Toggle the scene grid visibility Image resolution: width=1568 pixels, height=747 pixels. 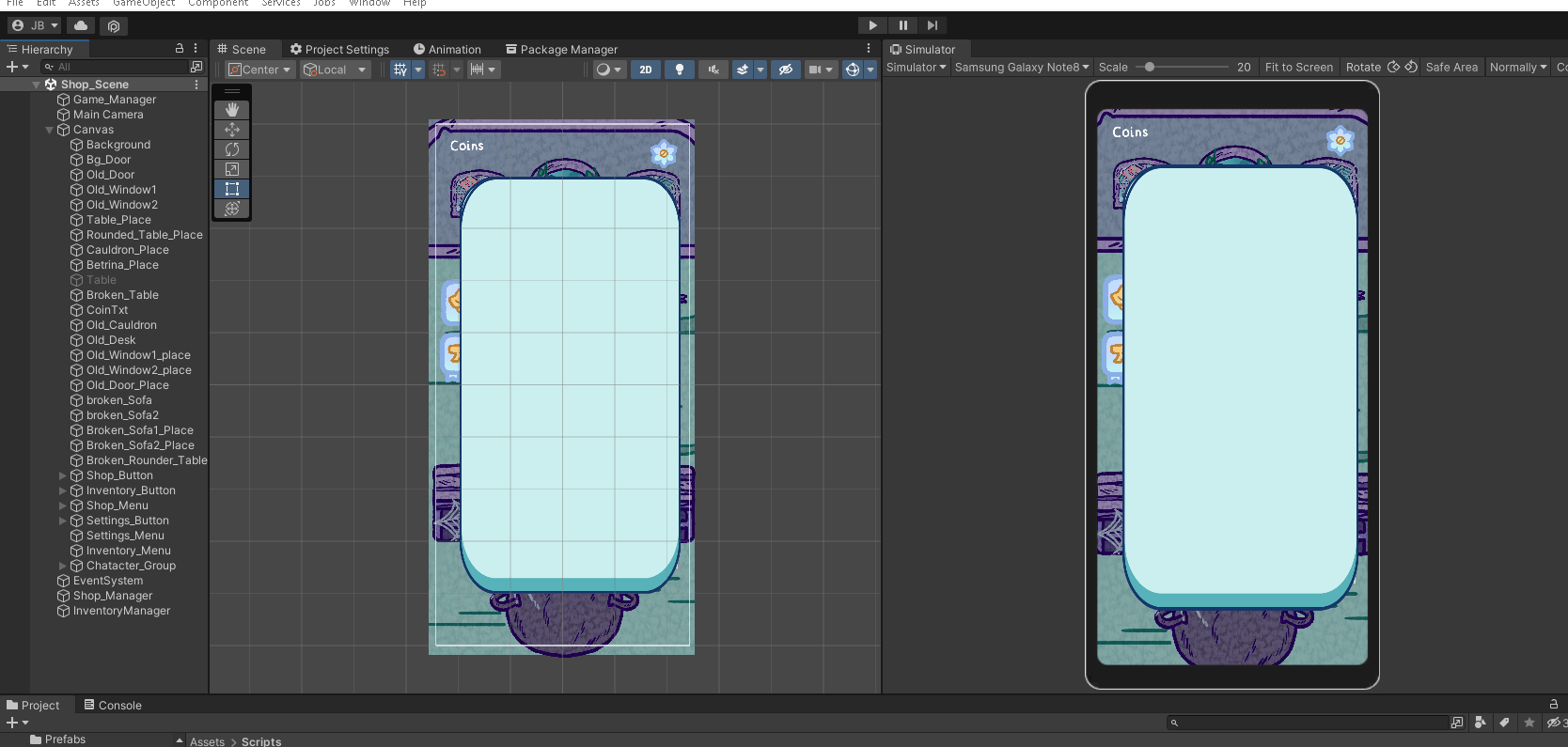tap(400, 70)
